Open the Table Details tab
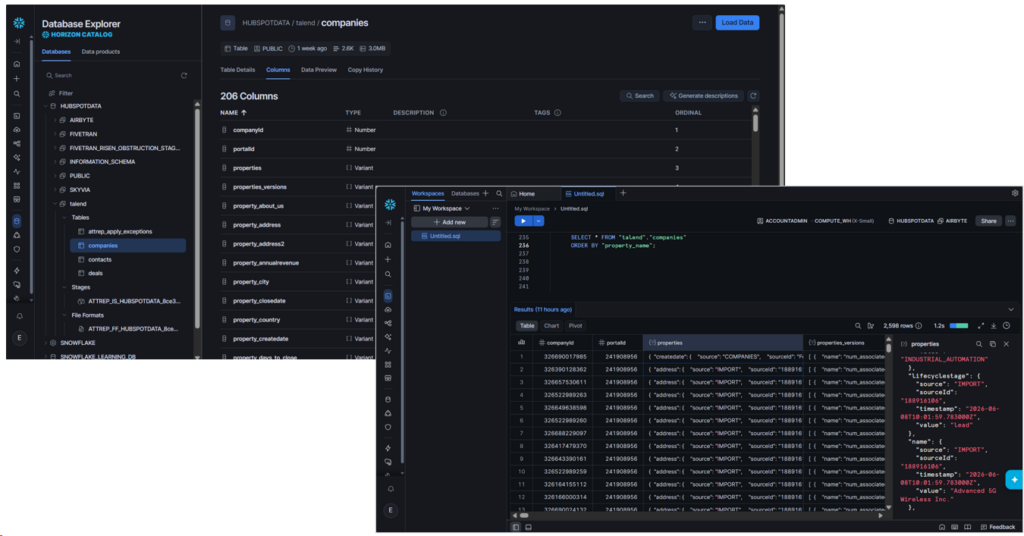Image resolution: width=1024 pixels, height=536 pixels. [x=238, y=70]
